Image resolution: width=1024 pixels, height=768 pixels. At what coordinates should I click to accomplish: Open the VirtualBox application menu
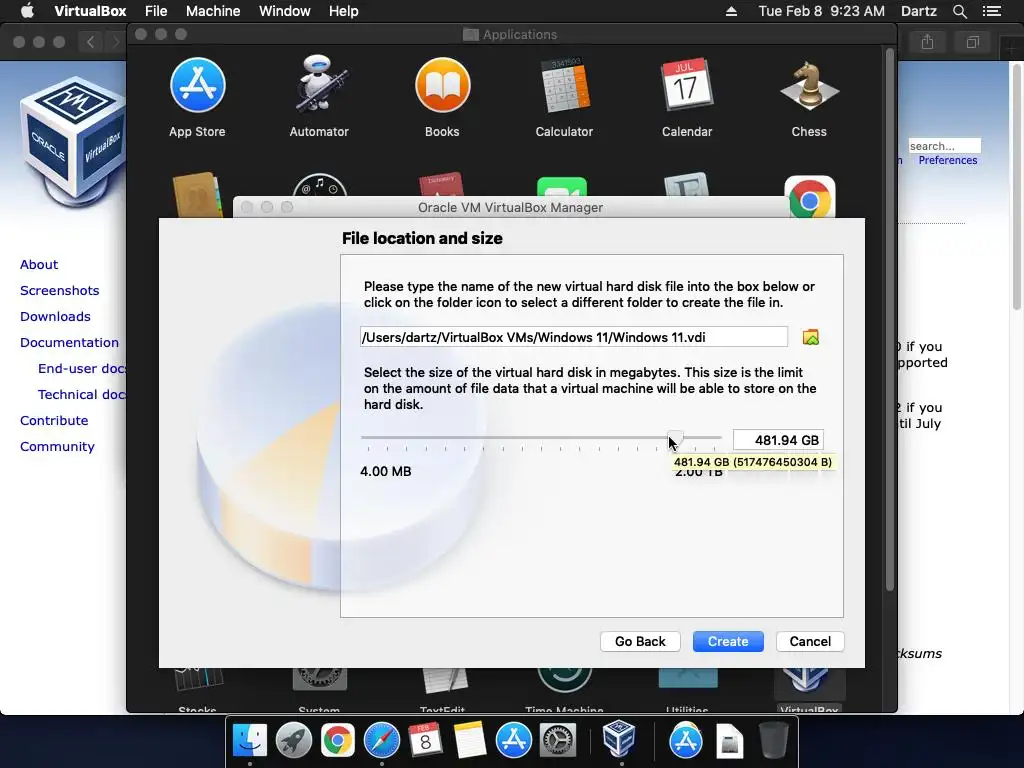click(91, 11)
